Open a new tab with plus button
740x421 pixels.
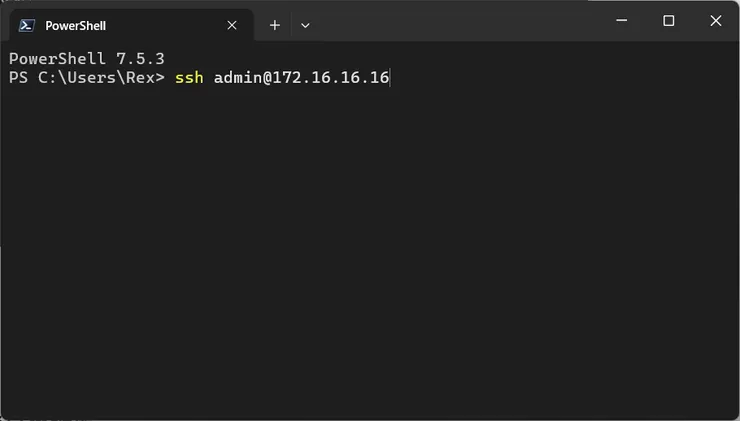(274, 25)
